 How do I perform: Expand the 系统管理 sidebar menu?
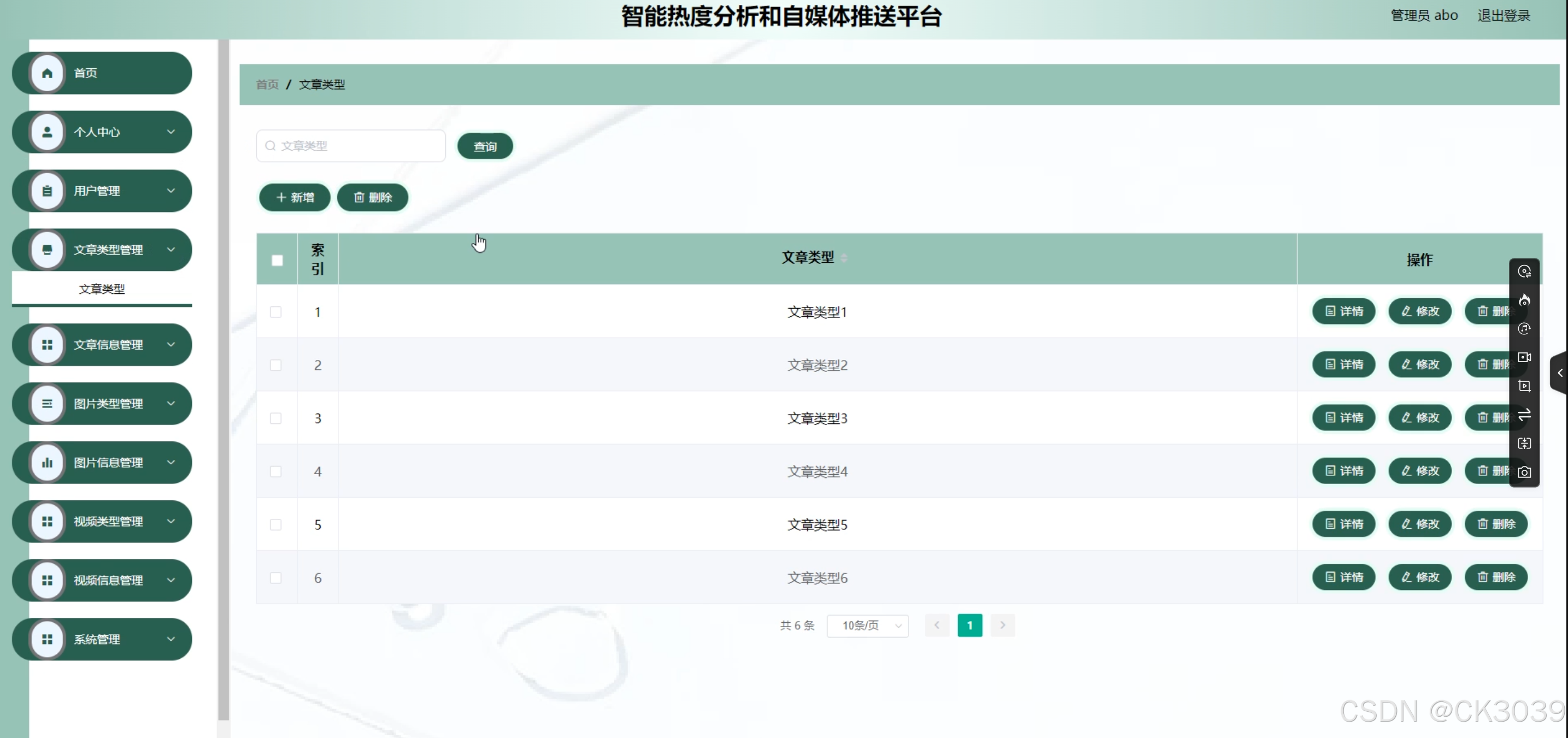pyautogui.click(x=172, y=639)
